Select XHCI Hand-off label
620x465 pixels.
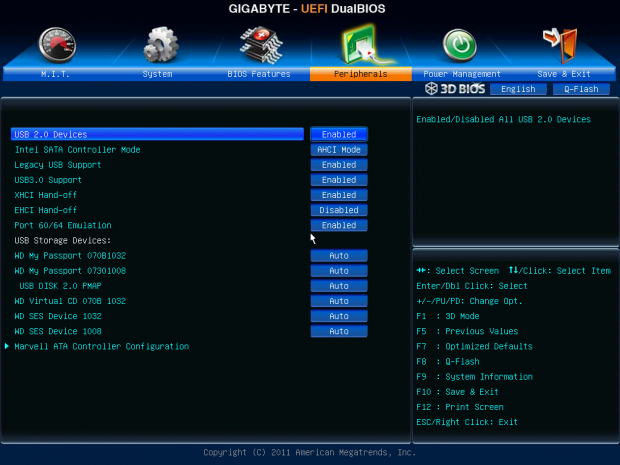pos(45,195)
